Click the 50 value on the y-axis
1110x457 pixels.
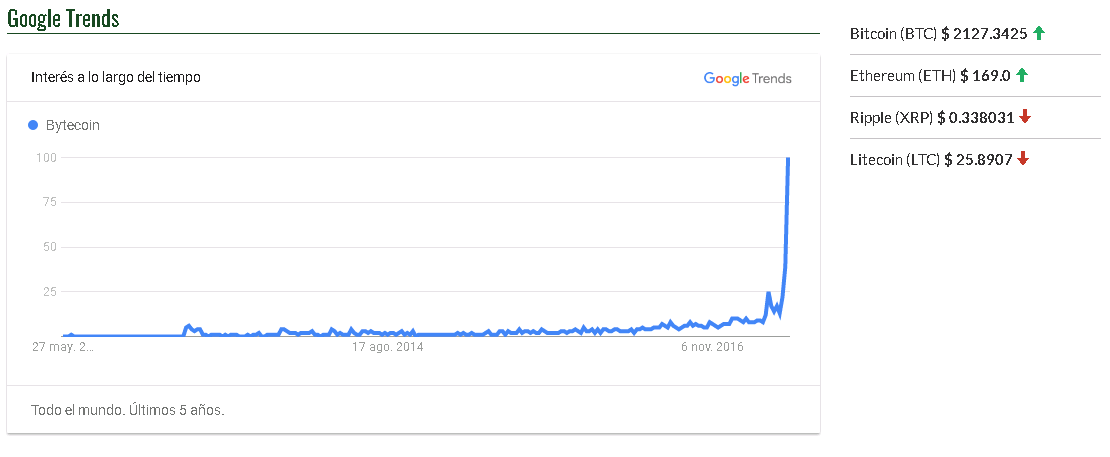point(48,246)
